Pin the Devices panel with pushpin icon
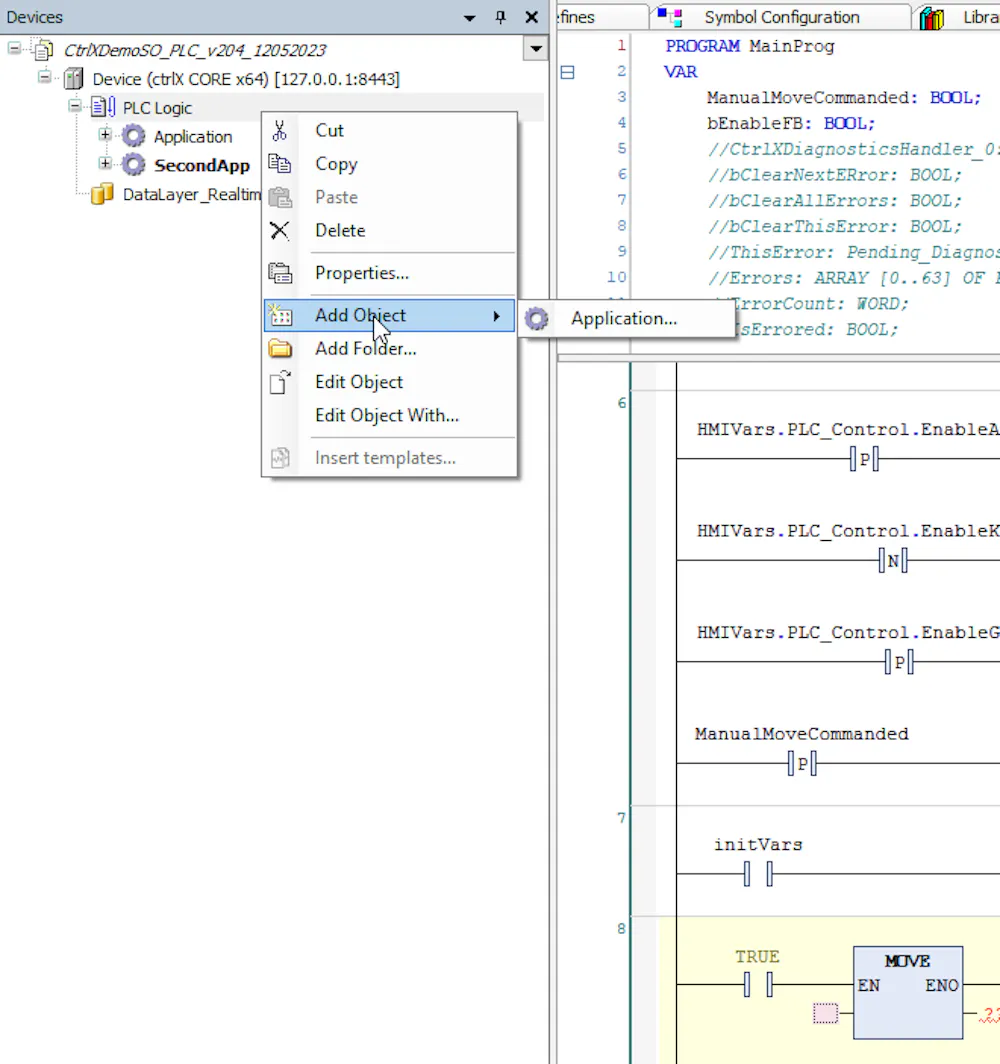 pos(501,17)
